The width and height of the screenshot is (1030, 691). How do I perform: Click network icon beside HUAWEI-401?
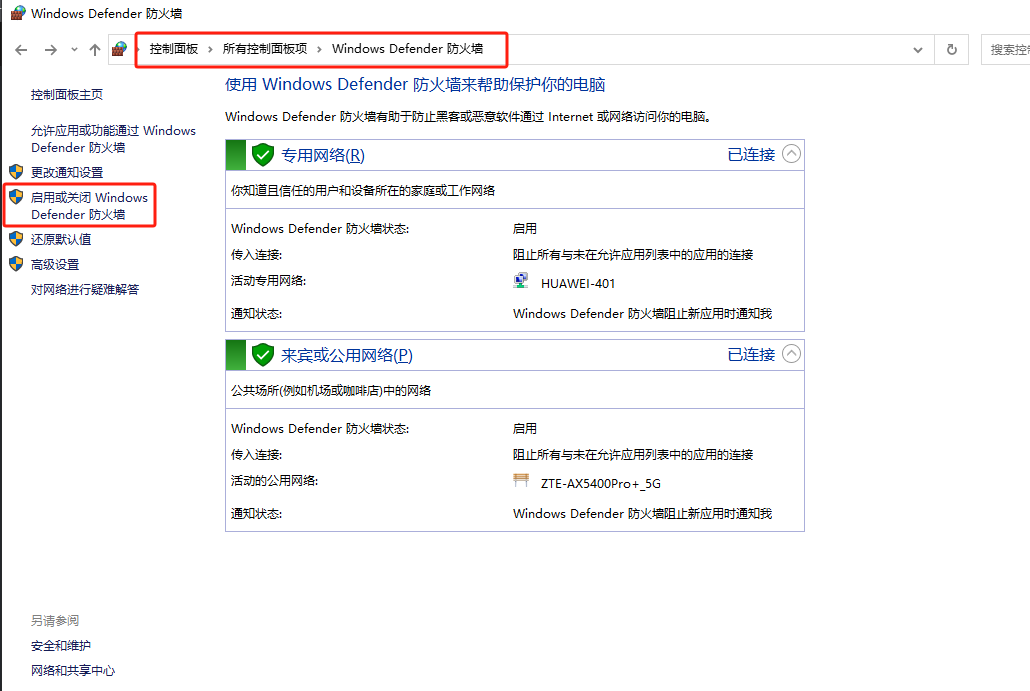point(521,281)
